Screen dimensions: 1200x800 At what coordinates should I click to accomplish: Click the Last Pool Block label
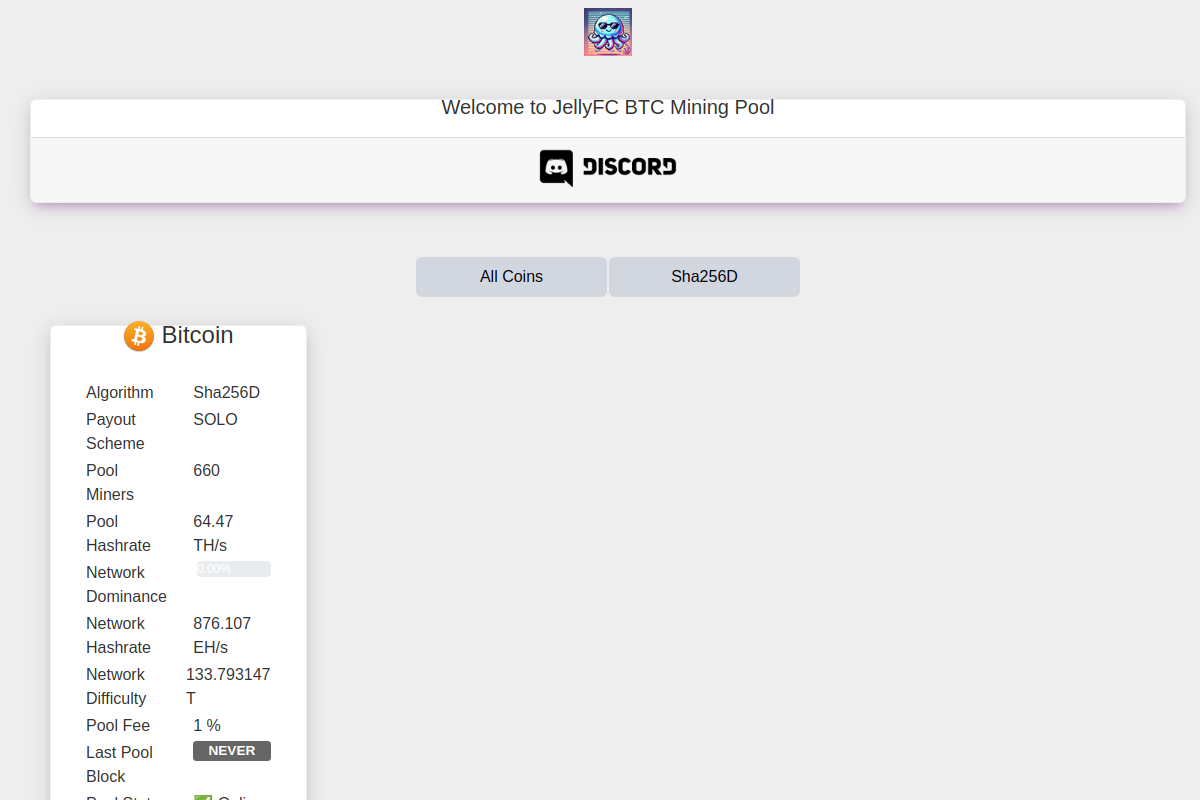coord(119,764)
